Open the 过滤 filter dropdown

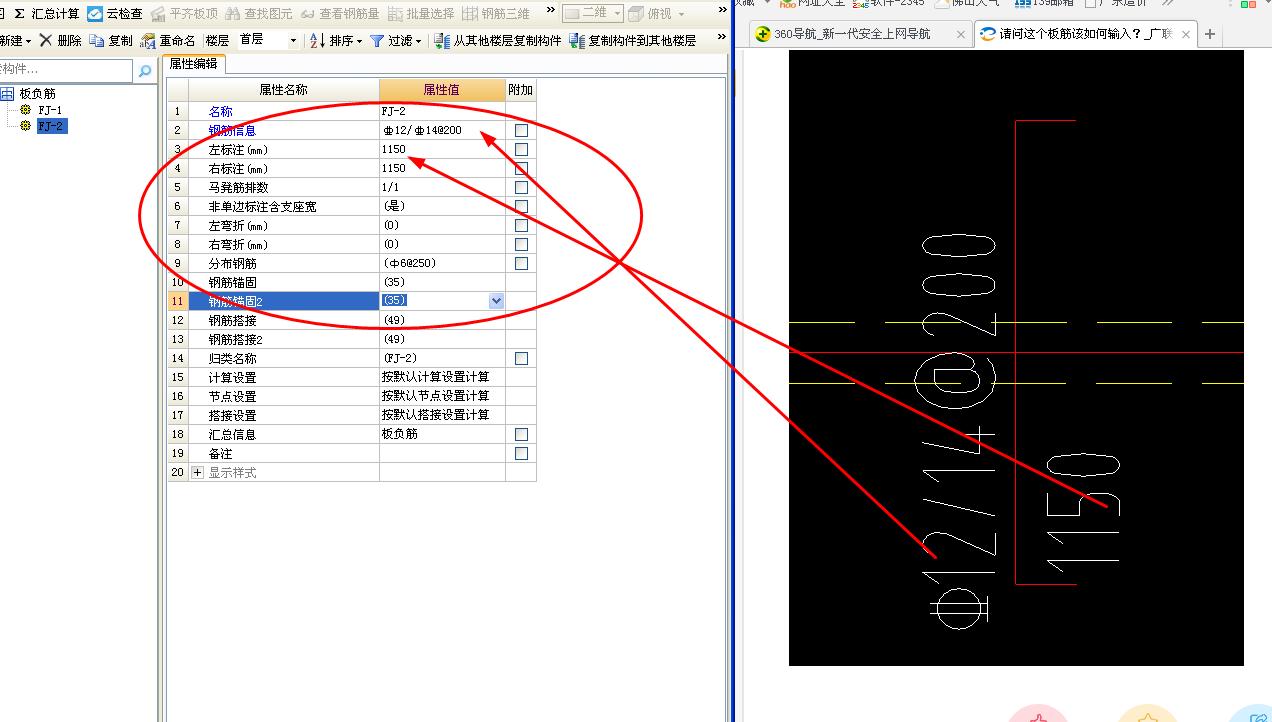[x=395, y=41]
